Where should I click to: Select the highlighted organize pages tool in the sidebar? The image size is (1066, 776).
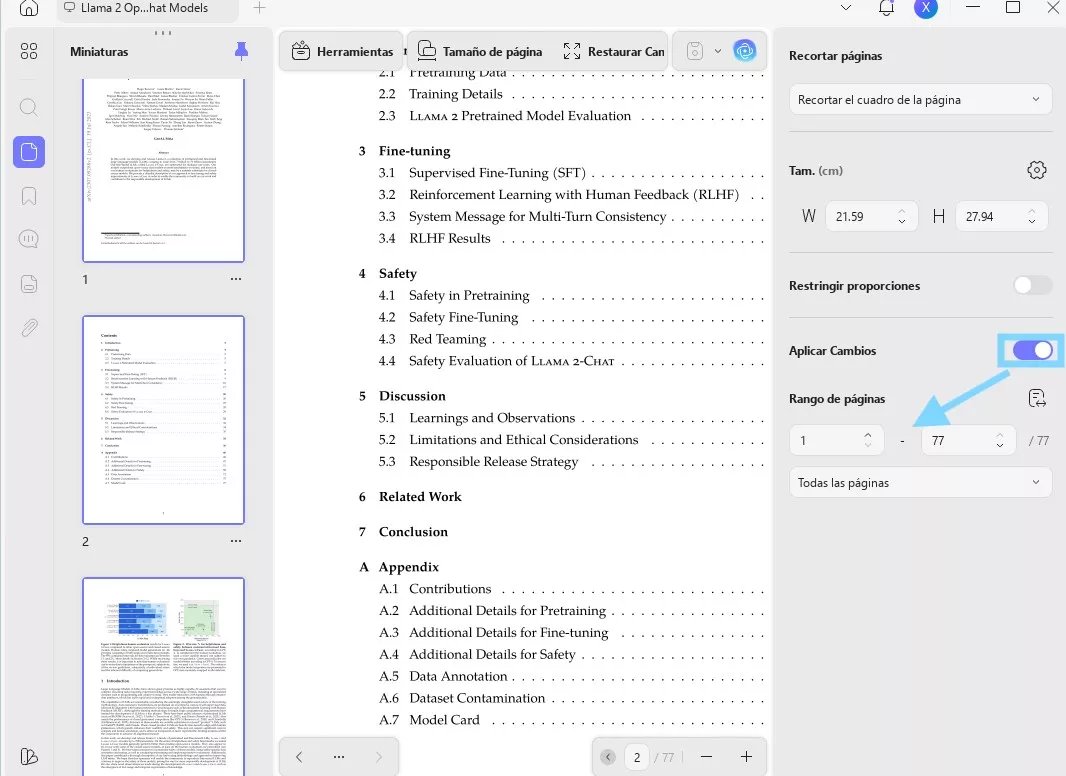[29, 151]
